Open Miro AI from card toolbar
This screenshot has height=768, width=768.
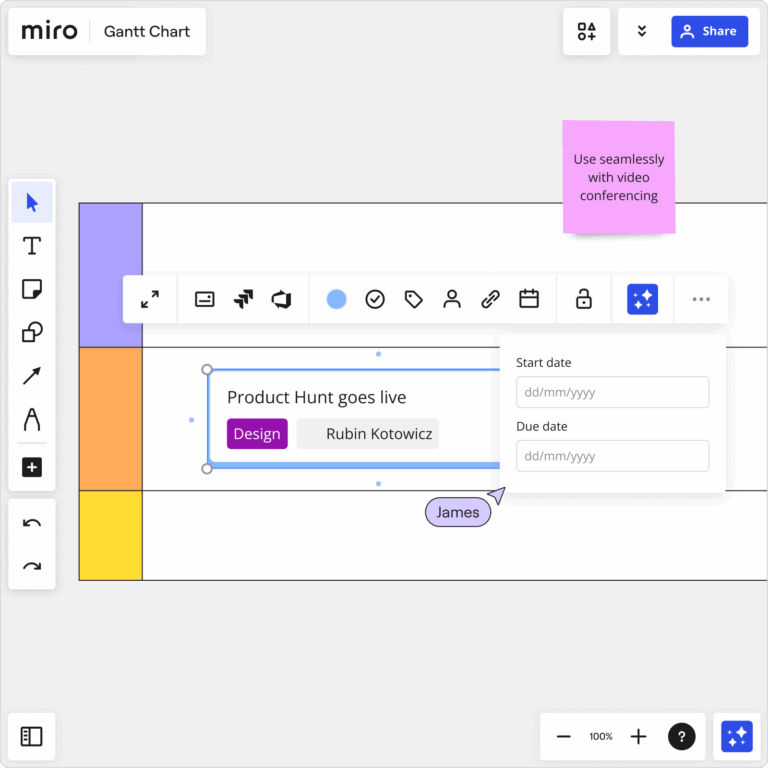point(642,299)
